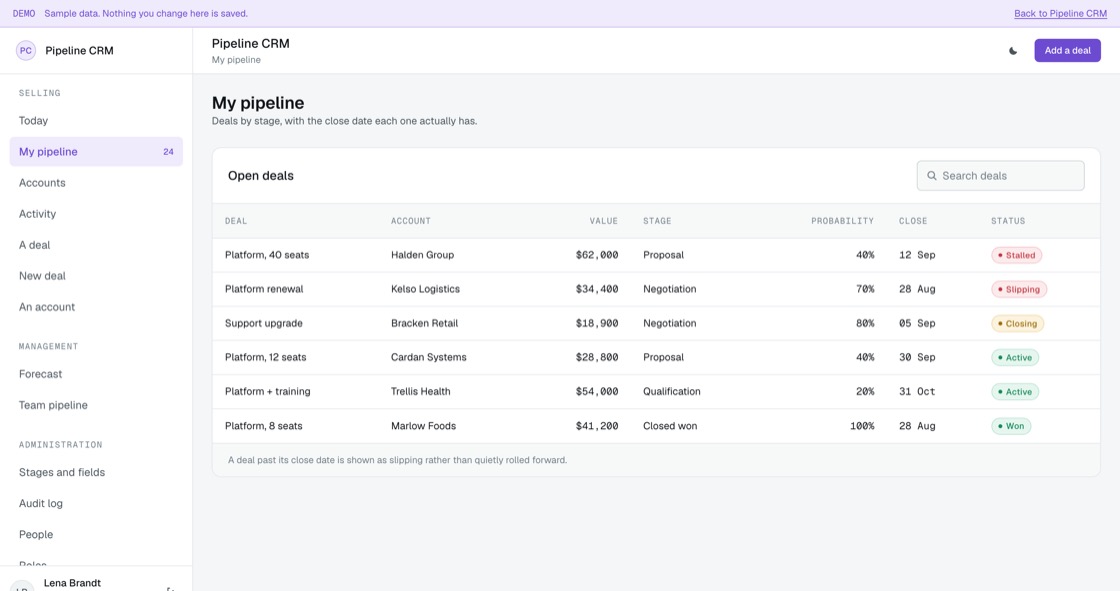
Task: Click the $34,400 value
Action: [597, 289]
